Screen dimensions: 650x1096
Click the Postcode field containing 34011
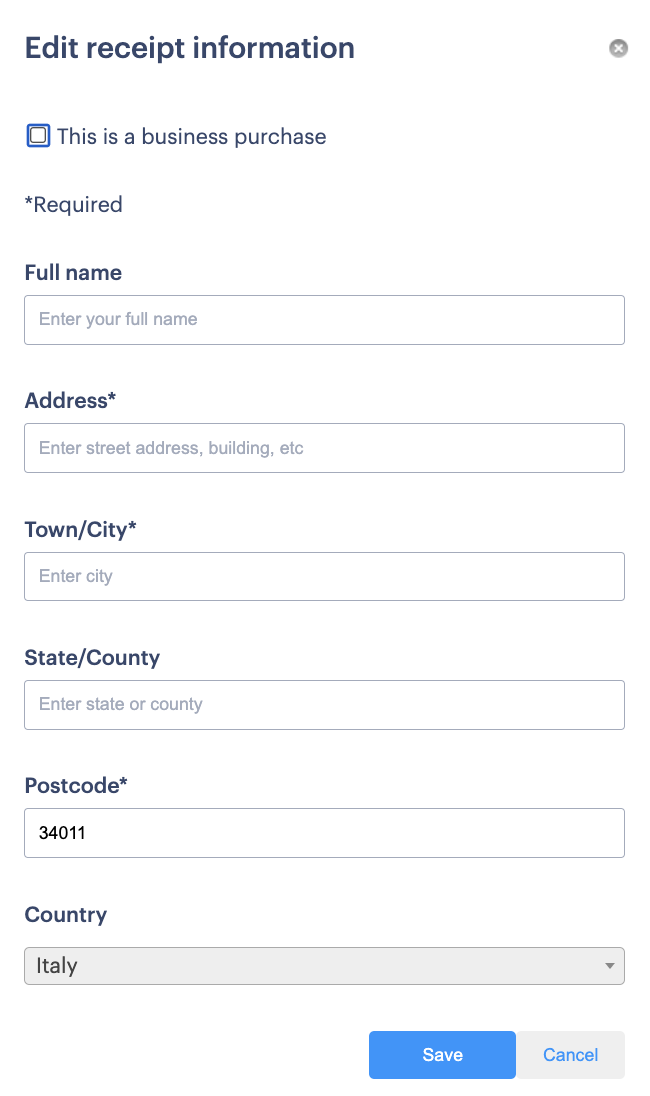point(324,833)
